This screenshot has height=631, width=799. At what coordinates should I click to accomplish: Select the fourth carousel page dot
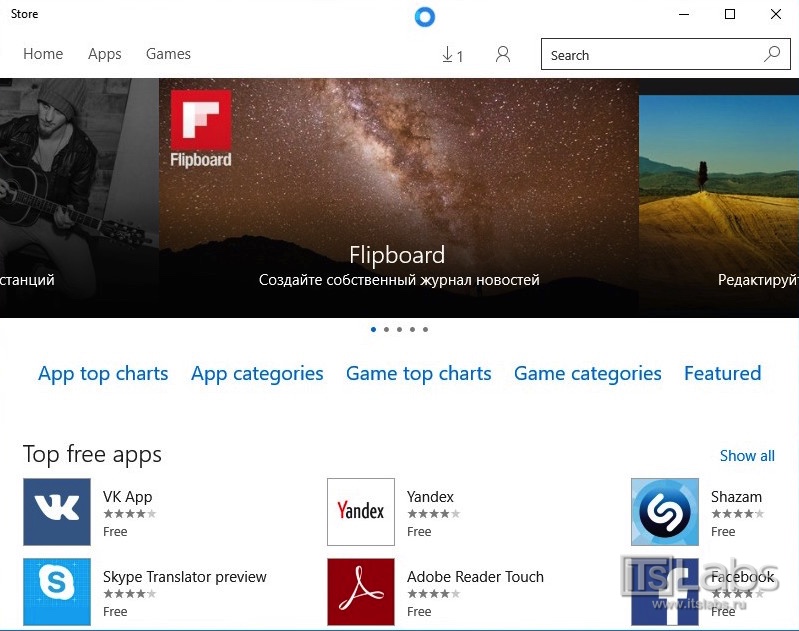coord(412,329)
